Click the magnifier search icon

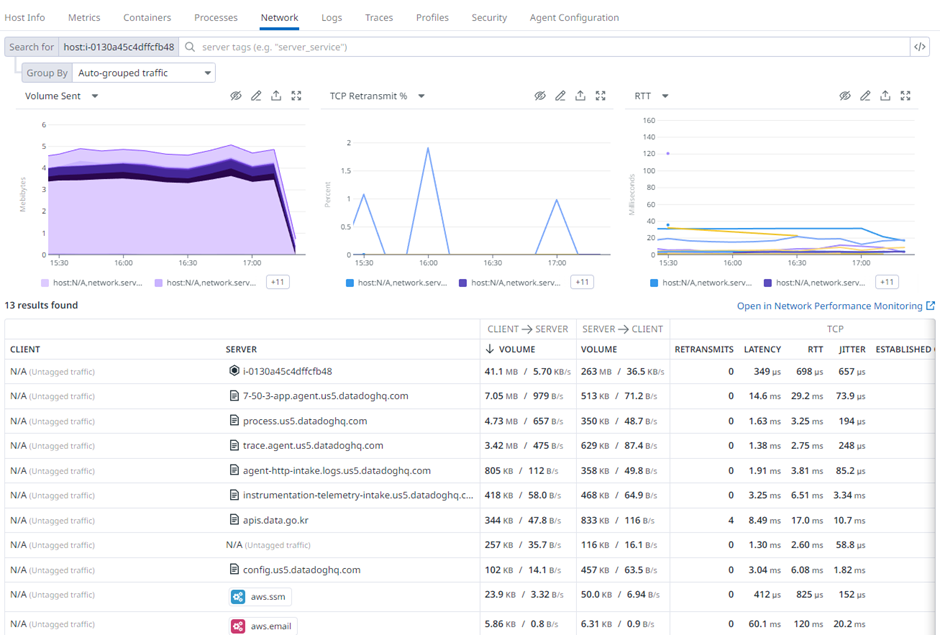pyautogui.click(x=189, y=47)
